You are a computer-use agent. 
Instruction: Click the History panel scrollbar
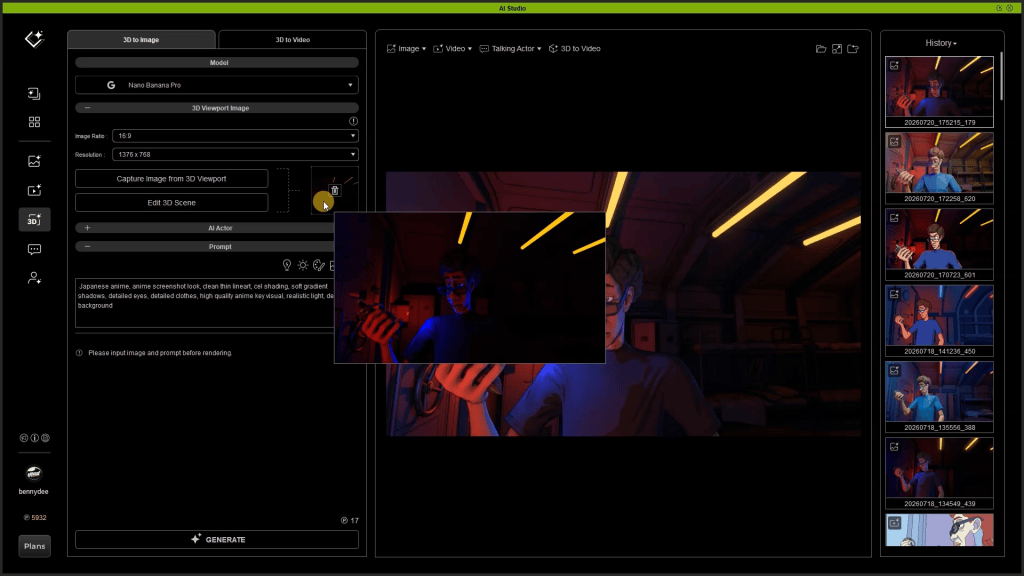click(x=1000, y=77)
